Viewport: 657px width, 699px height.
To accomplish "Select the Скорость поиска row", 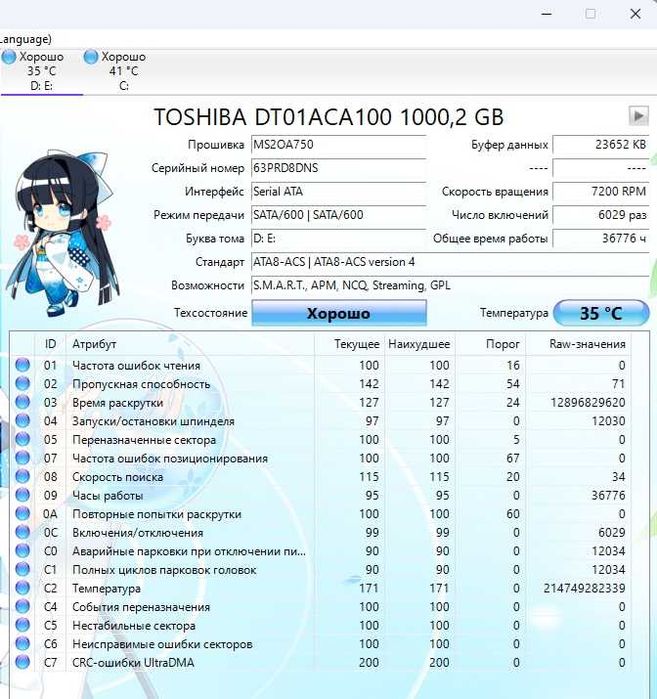I will (320, 477).
